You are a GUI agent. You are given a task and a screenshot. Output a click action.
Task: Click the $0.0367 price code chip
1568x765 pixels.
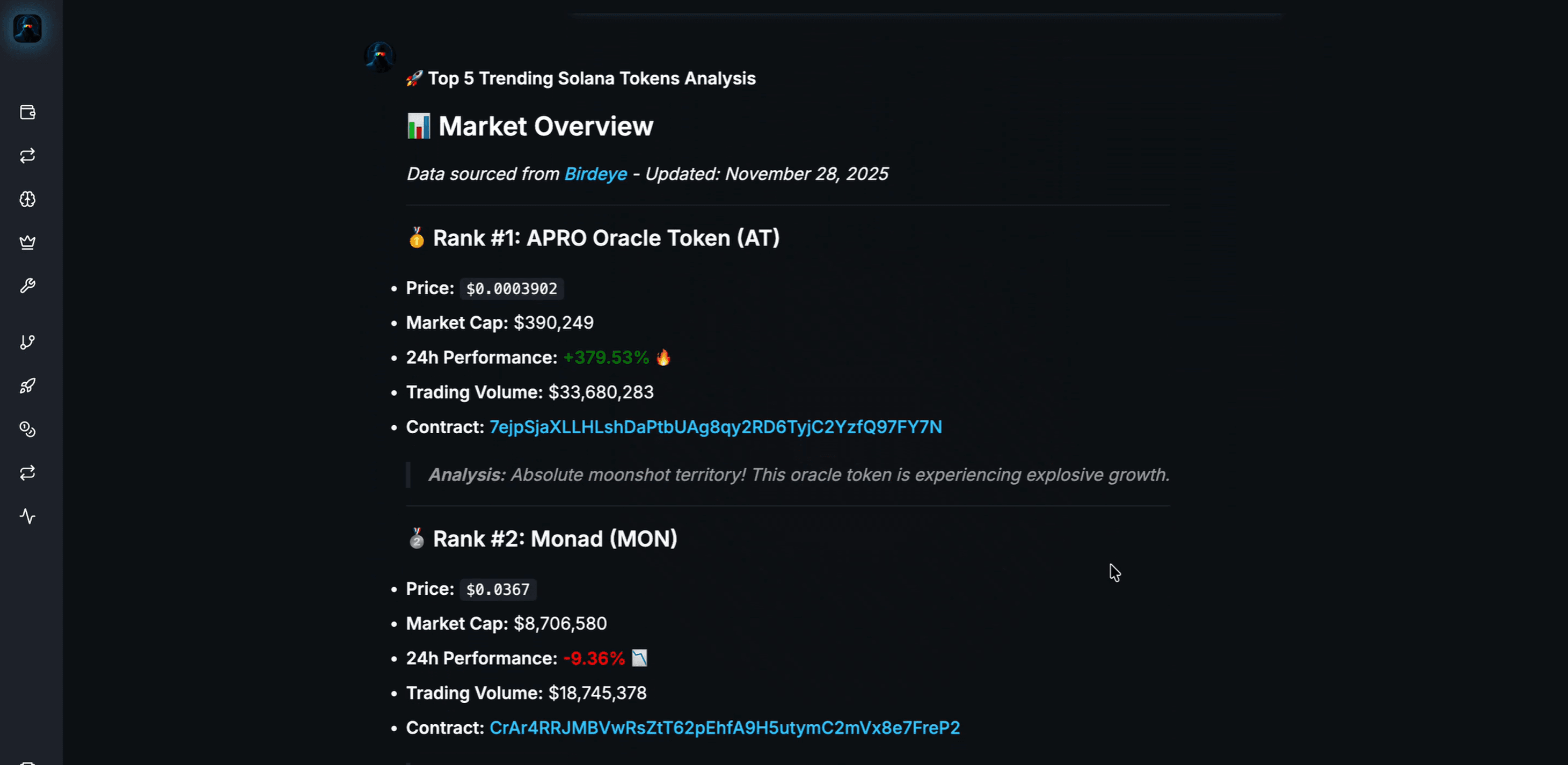click(x=497, y=589)
